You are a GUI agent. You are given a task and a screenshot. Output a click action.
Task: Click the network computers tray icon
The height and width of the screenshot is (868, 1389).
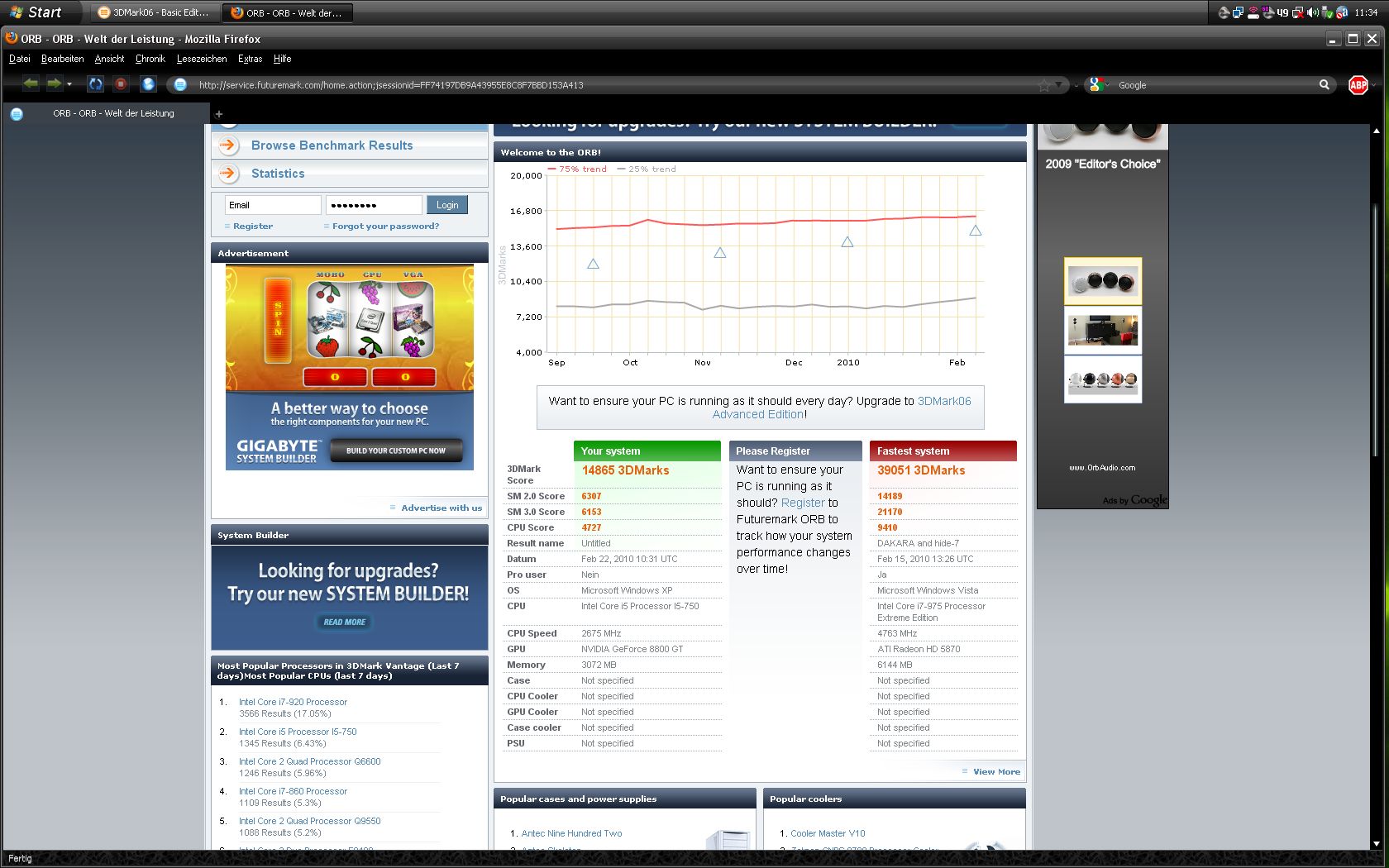tap(1238, 12)
